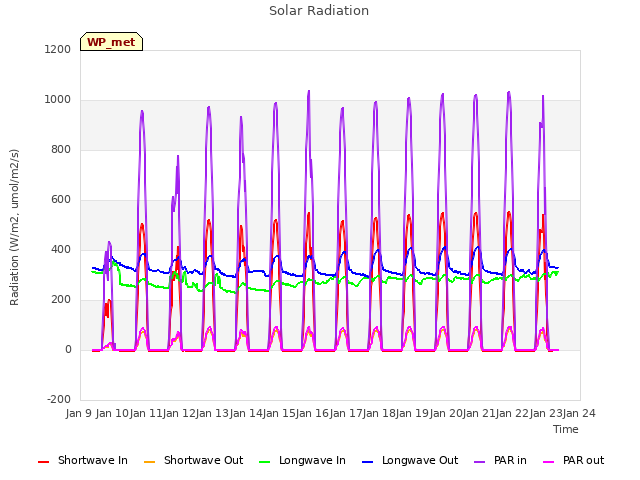
Task: Click the 600 y-axis tick label
Action: click(61, 200)
